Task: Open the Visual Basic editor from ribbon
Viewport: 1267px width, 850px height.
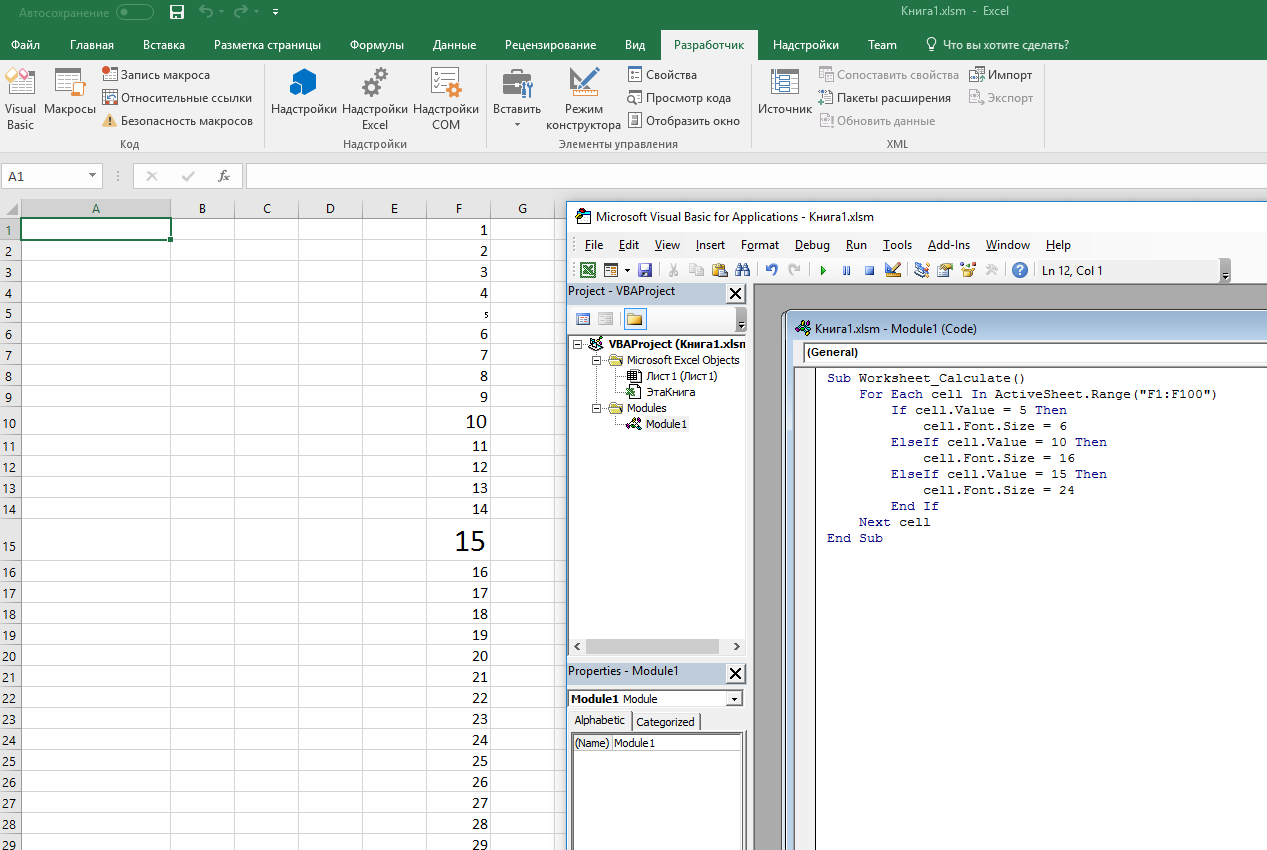Action: tap(20, 100)
